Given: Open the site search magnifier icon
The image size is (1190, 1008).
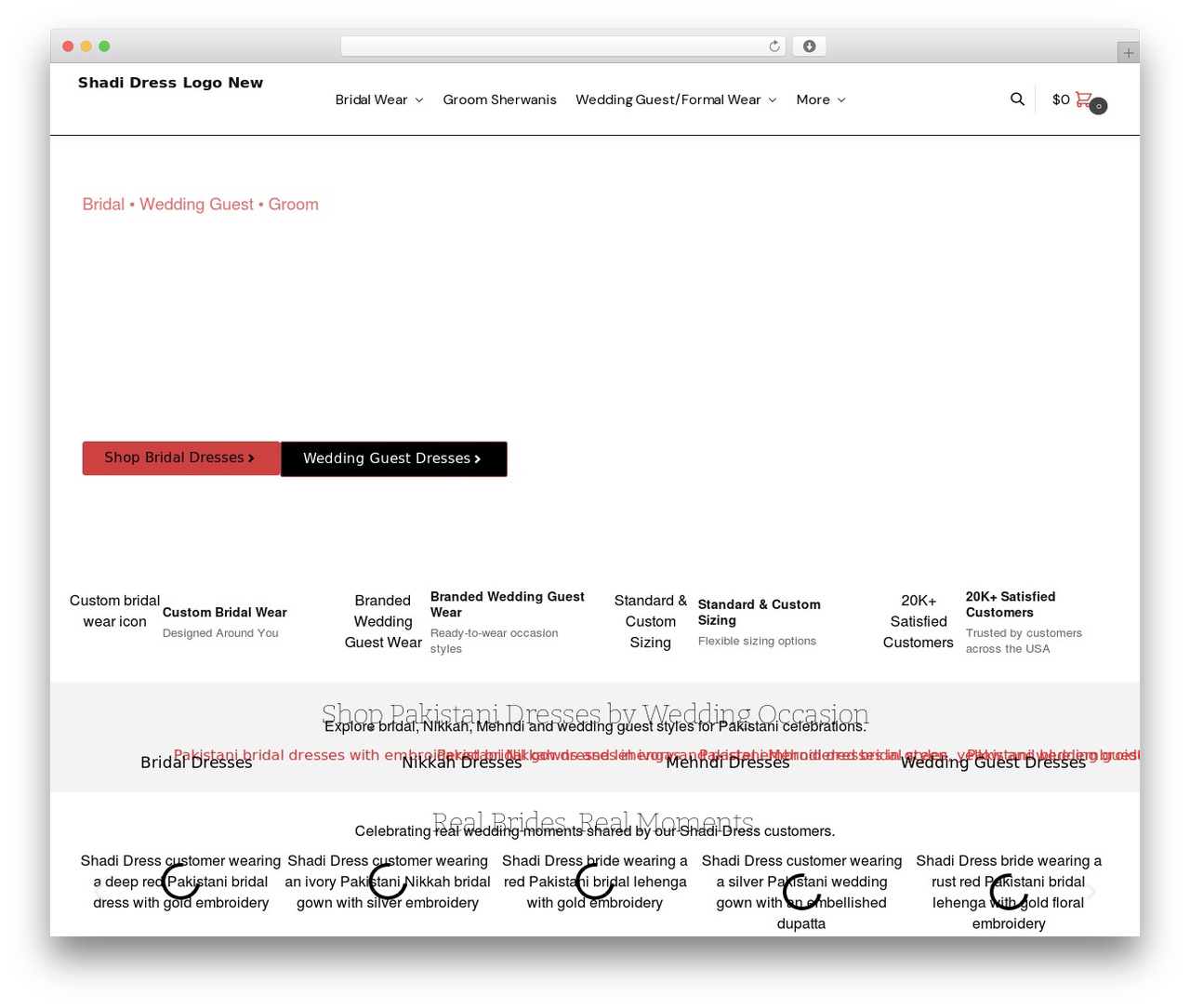Looking at the screenshot, I should 1017,99.
